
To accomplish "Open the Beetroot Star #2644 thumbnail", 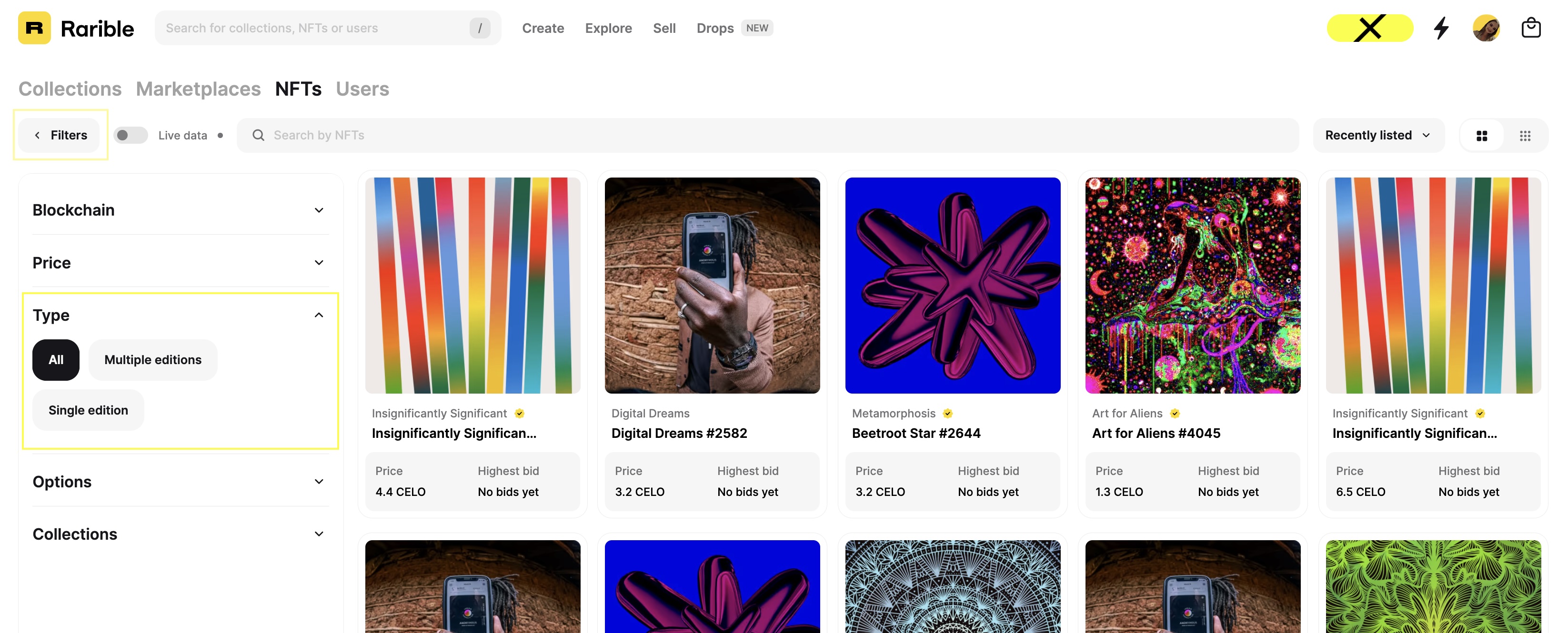I will click(x=952, y=285).
